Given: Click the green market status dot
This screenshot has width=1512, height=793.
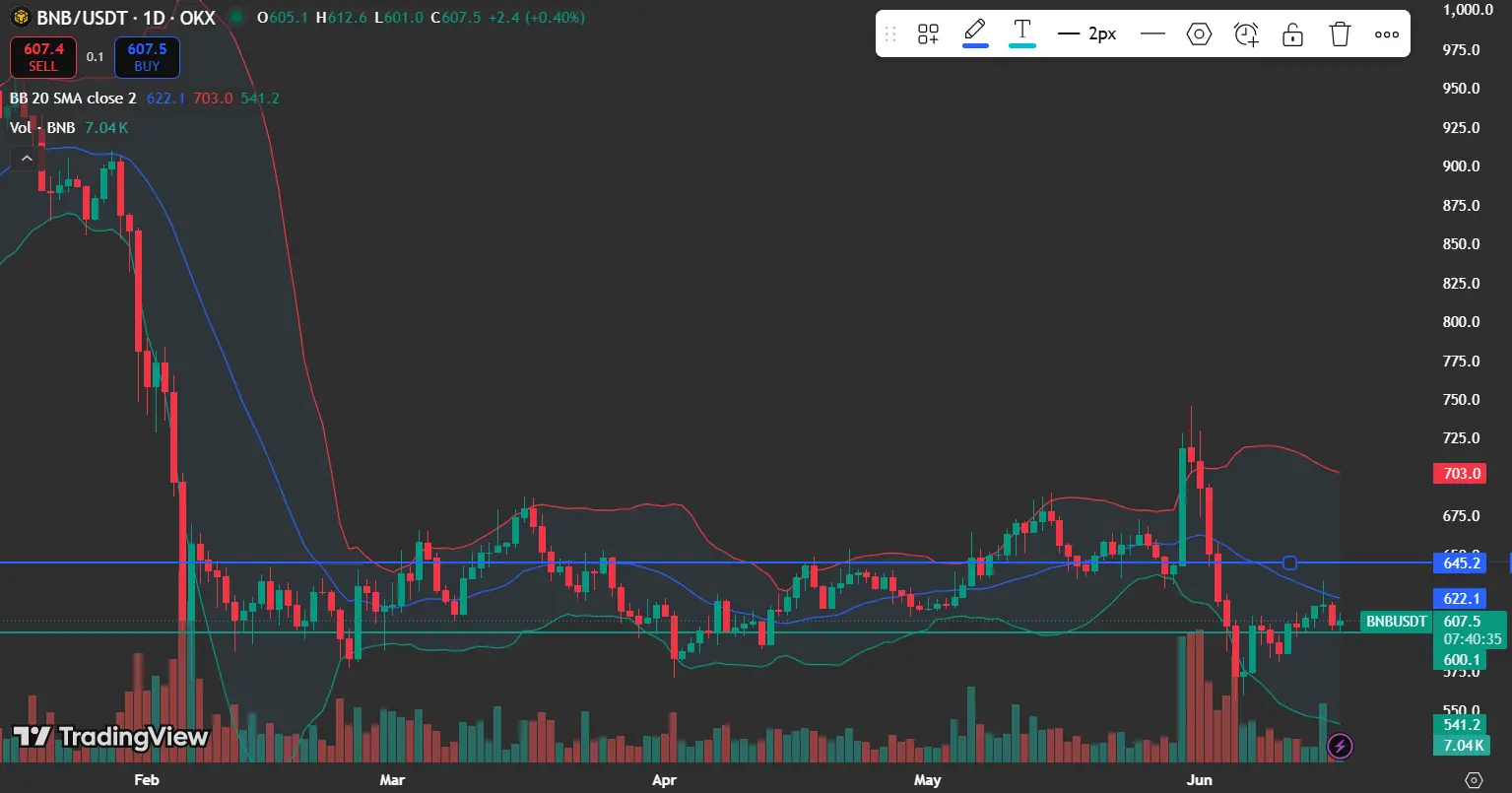Looking at the screenshot, I should click(x=235, y=18).
